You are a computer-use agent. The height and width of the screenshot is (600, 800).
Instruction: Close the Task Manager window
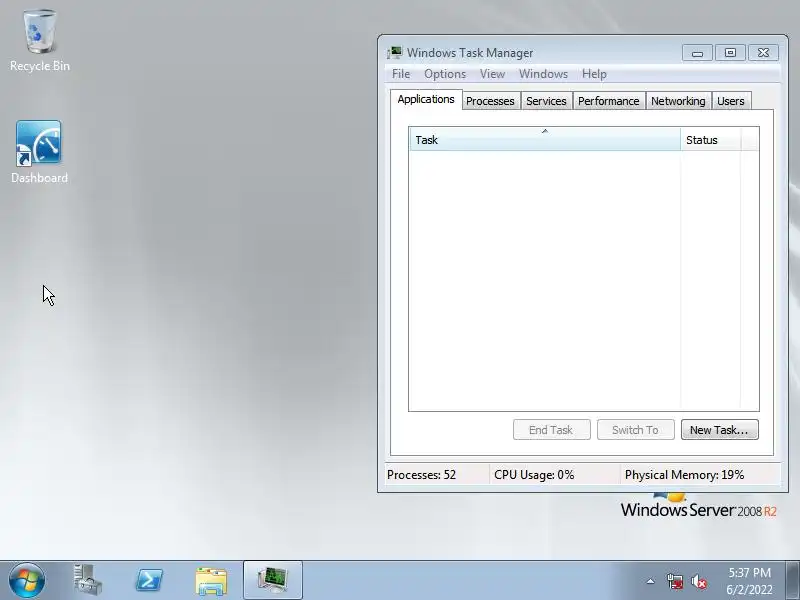763,53
